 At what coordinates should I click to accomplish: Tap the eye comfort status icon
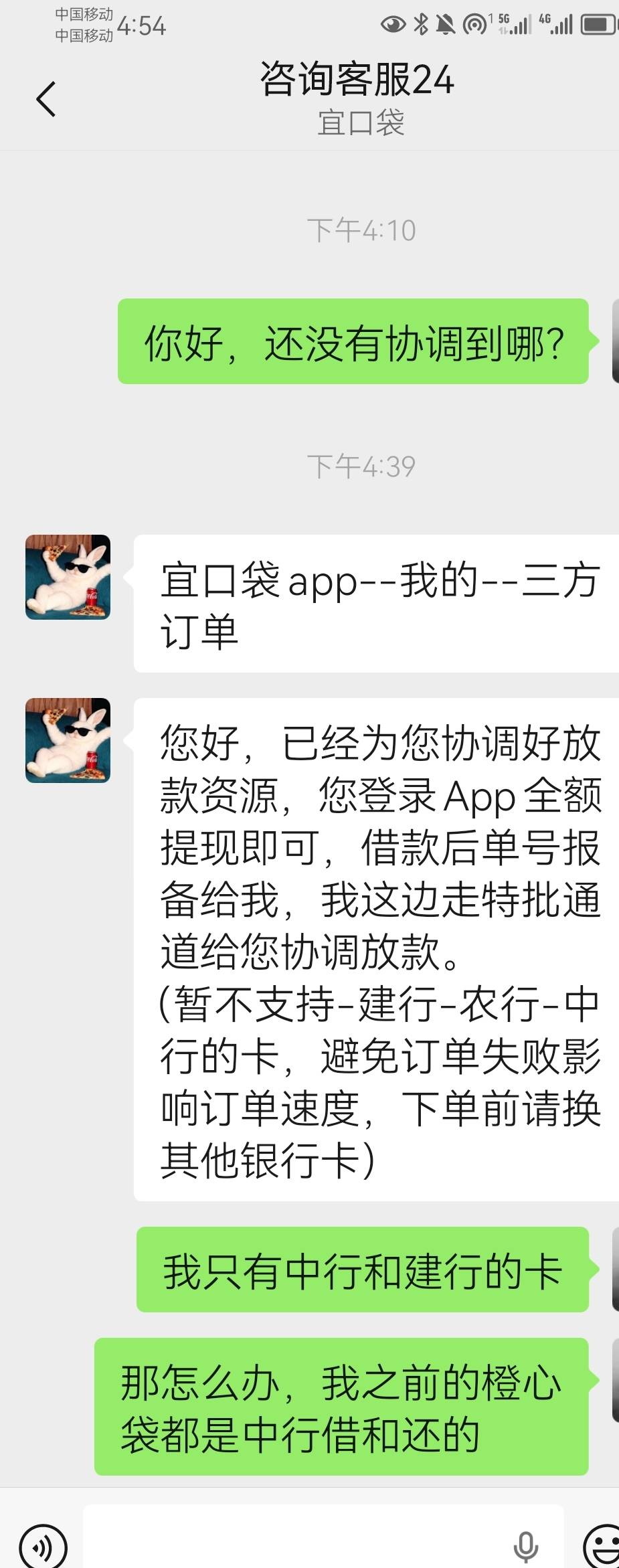pos(393,25)
